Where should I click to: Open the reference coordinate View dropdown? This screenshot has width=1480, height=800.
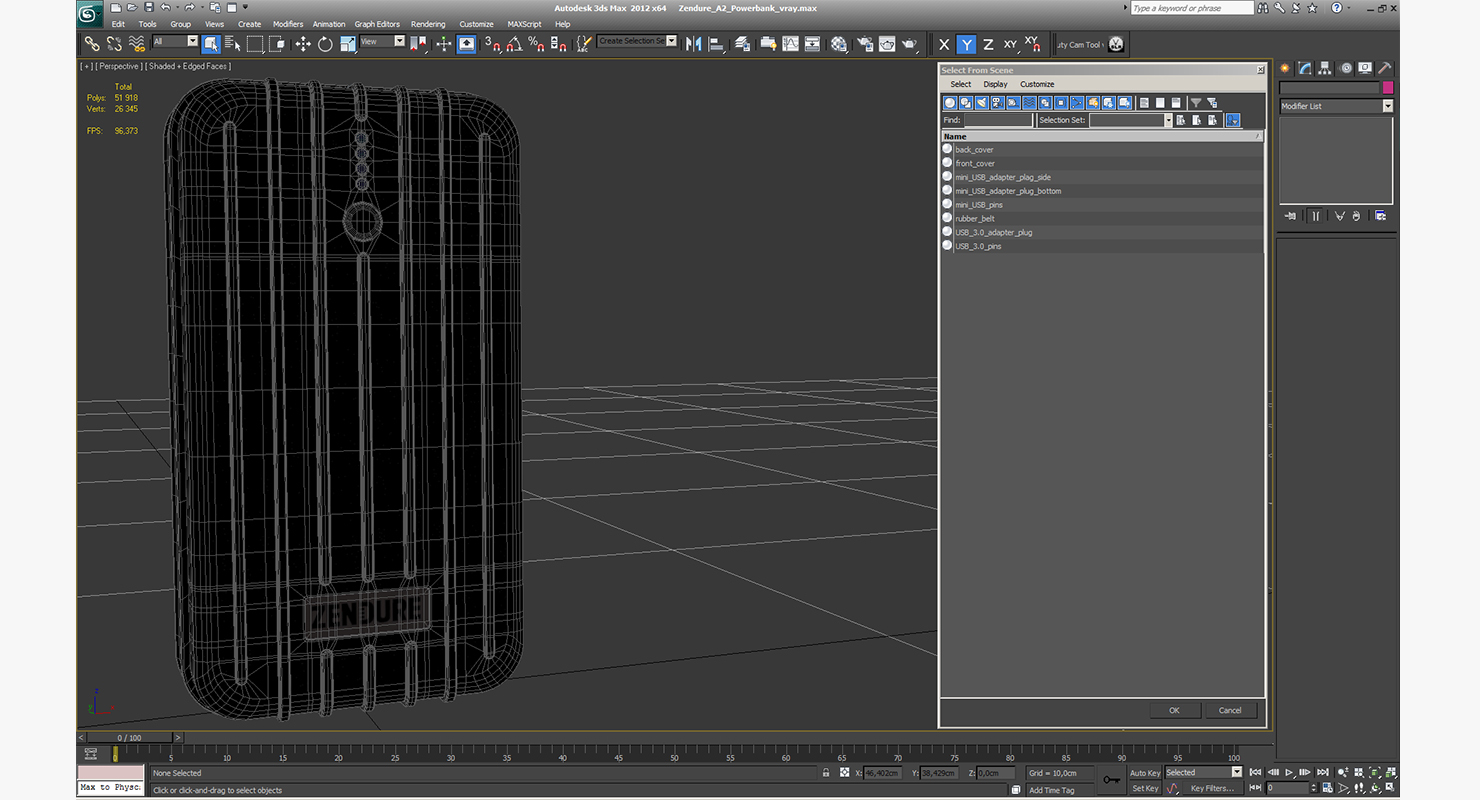(x=382, y=42)
